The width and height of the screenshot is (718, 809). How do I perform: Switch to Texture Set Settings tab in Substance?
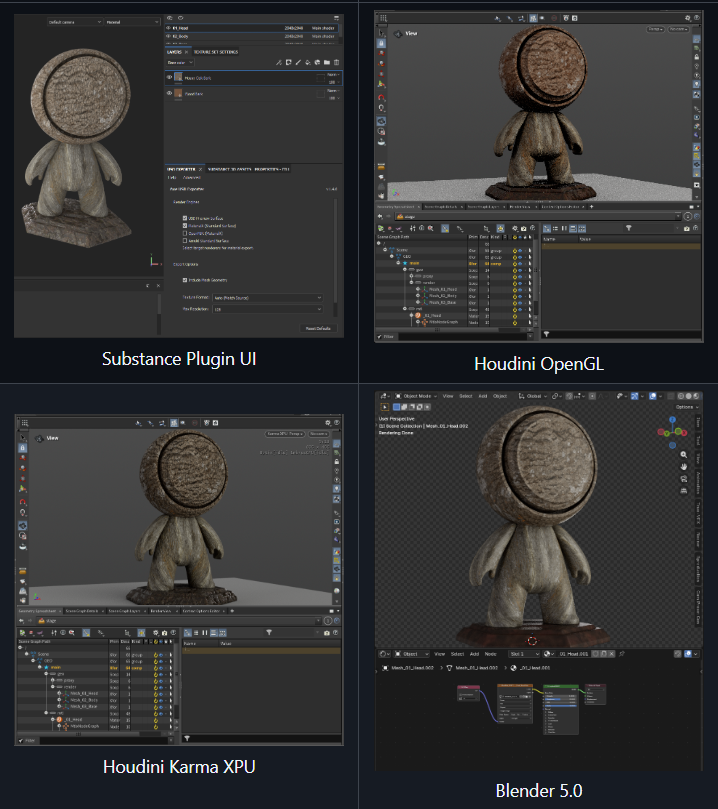click(x=216, y=52)
